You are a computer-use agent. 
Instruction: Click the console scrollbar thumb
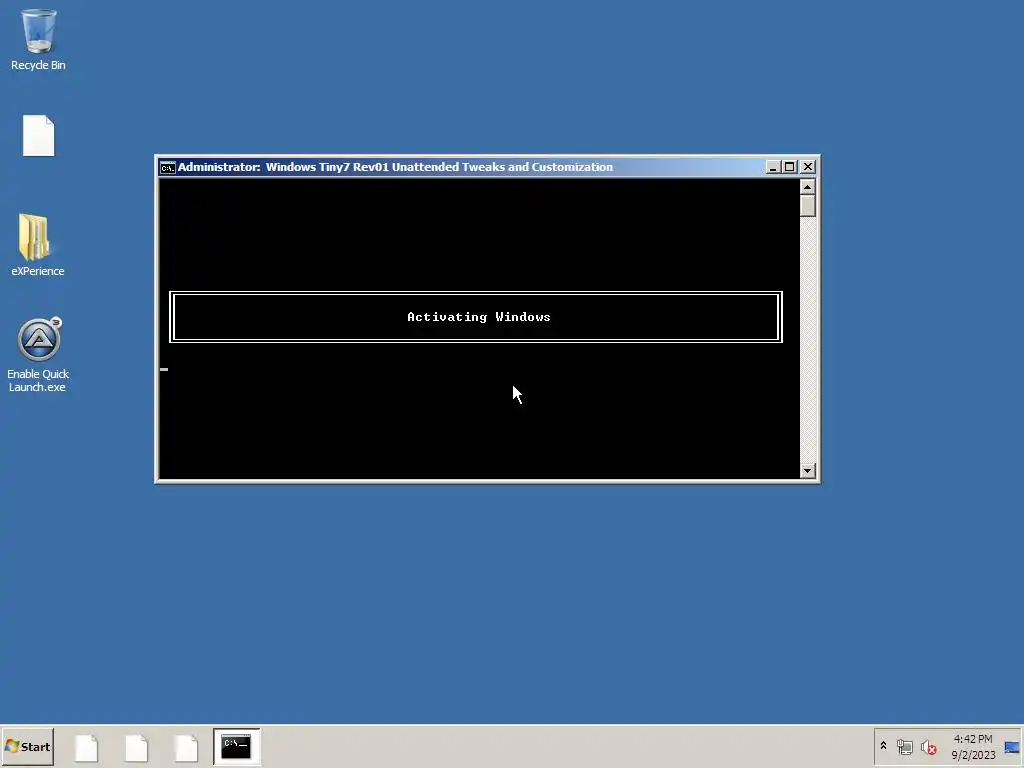808,206
